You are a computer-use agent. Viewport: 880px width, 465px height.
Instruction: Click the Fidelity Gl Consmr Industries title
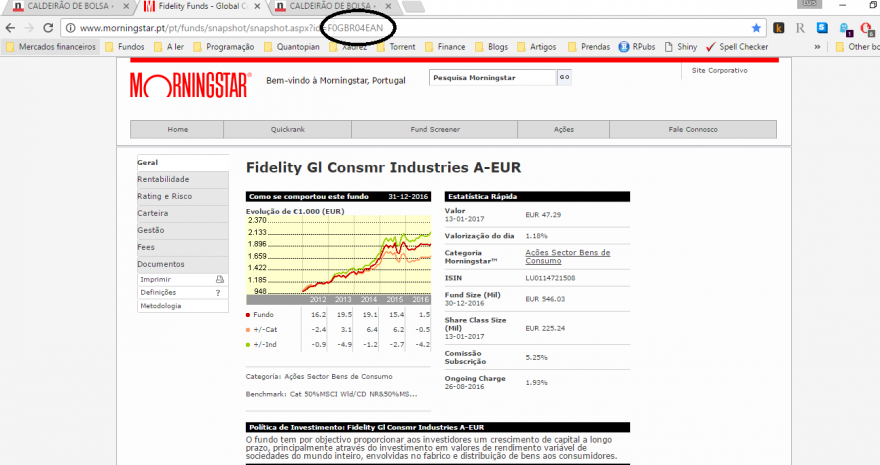pos(383,168)
